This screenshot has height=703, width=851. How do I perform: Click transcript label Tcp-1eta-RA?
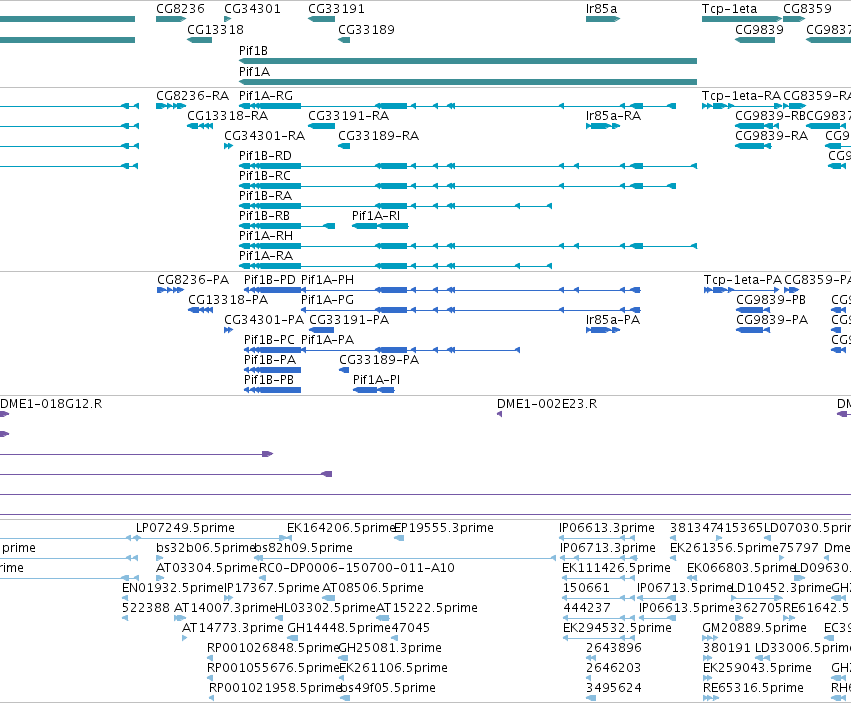click(x=741, y=96)
